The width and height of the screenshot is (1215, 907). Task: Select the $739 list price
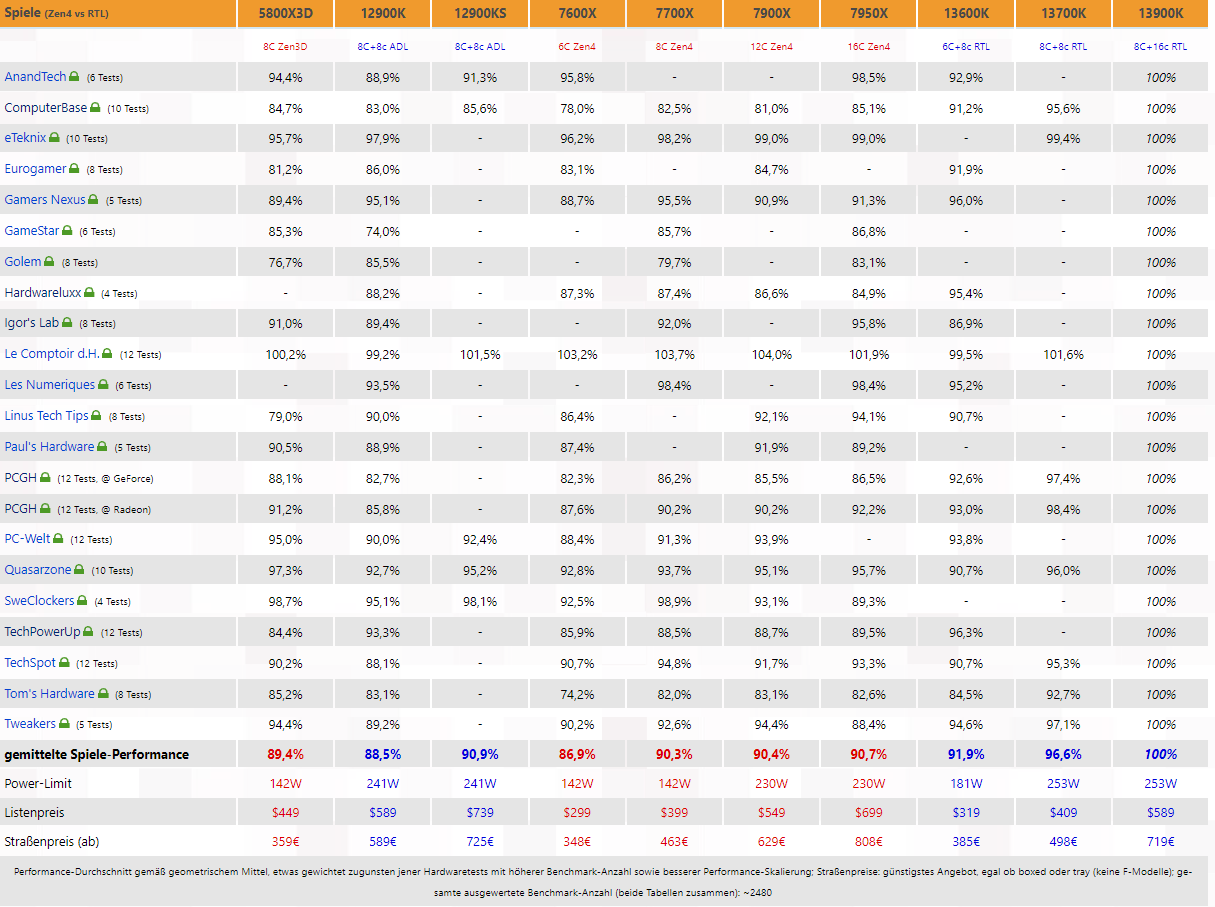point(480,813)
